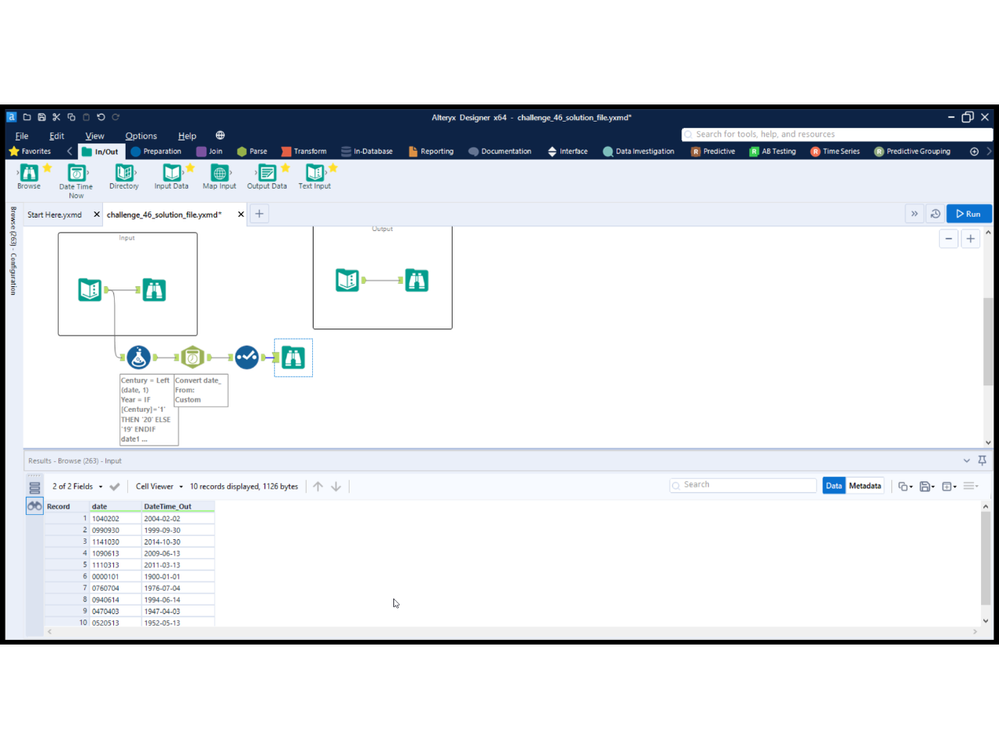Open the File menu
This screenshot has height=749, width=999.
[x=22, y=136]
